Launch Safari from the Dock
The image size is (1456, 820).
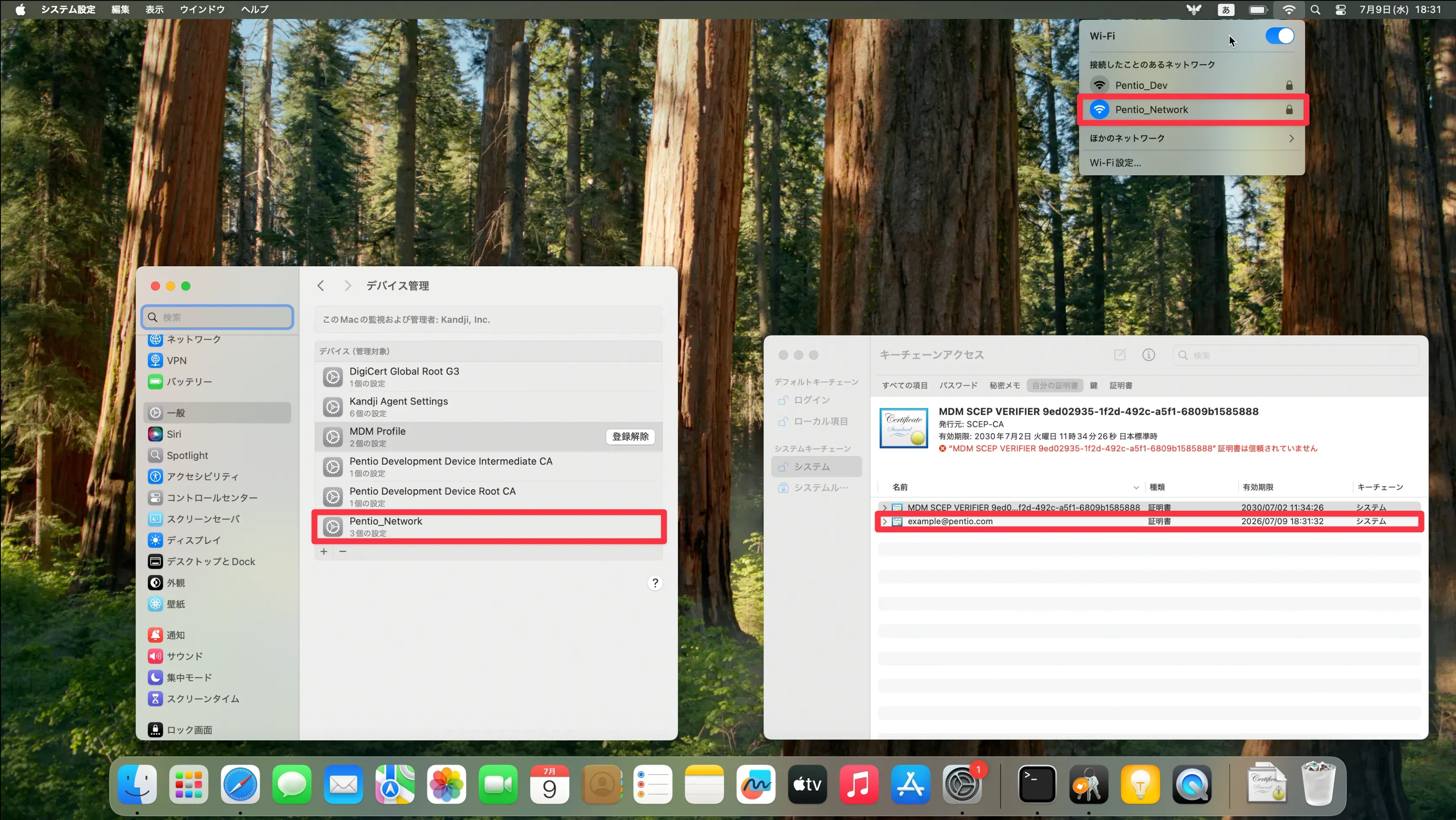point(240,784)
